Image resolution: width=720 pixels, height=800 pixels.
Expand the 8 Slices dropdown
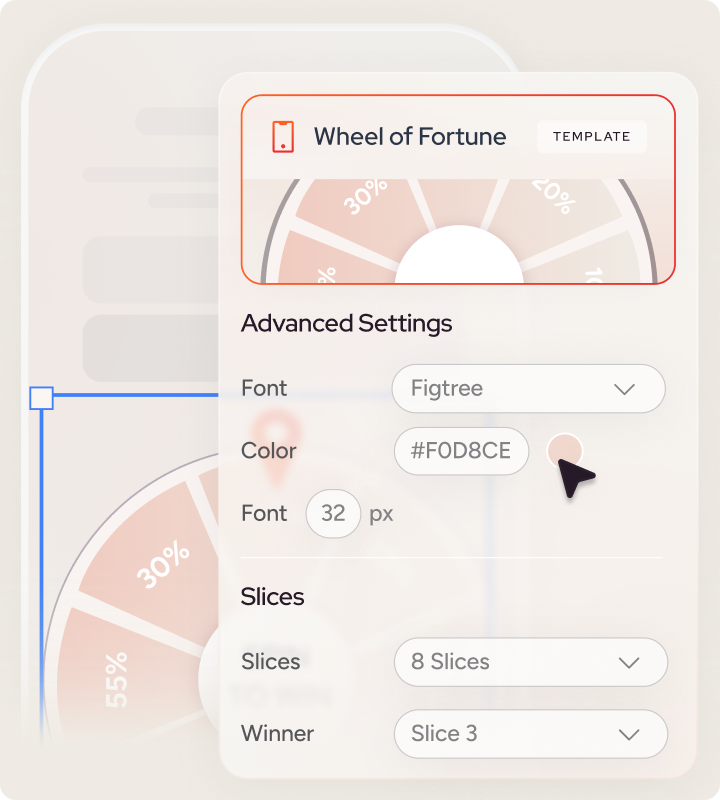click(531, 662)
